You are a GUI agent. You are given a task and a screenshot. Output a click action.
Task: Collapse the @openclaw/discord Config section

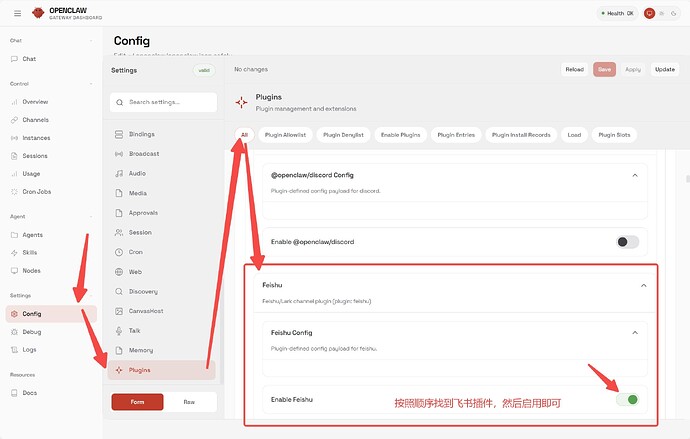634,175
